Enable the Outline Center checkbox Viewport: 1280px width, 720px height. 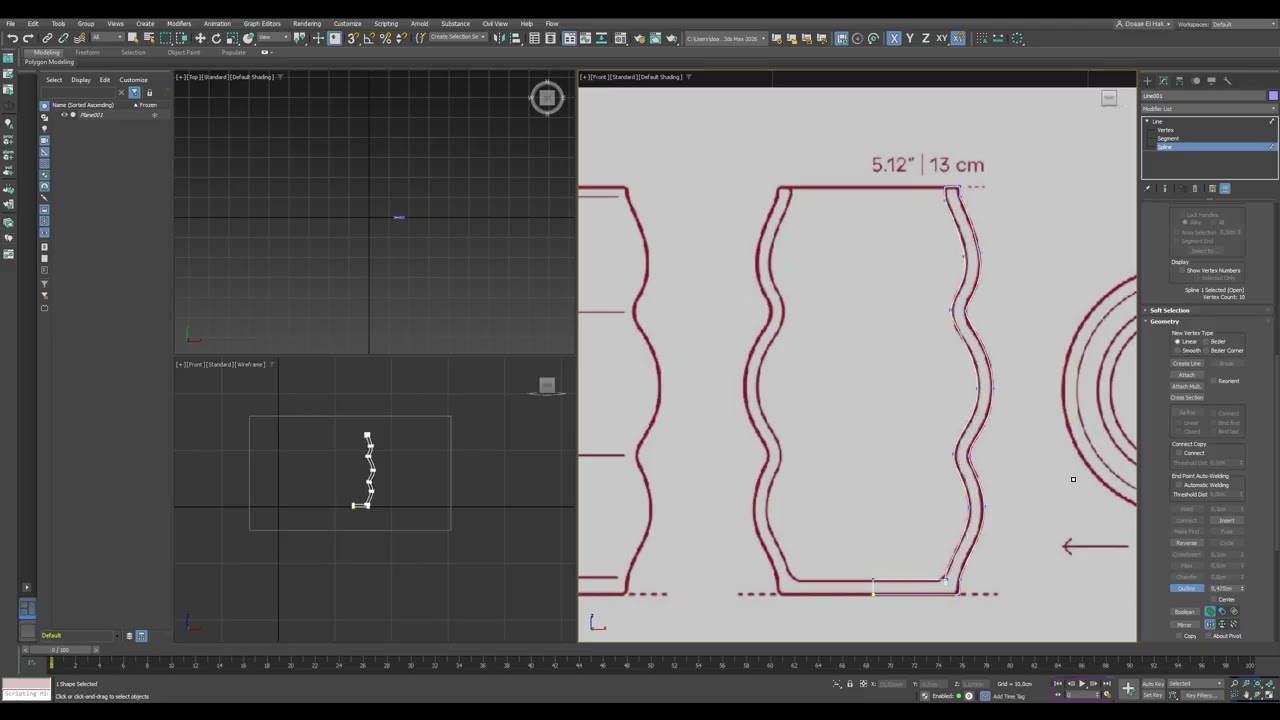pyautogui.click(x=1213, y=599)
